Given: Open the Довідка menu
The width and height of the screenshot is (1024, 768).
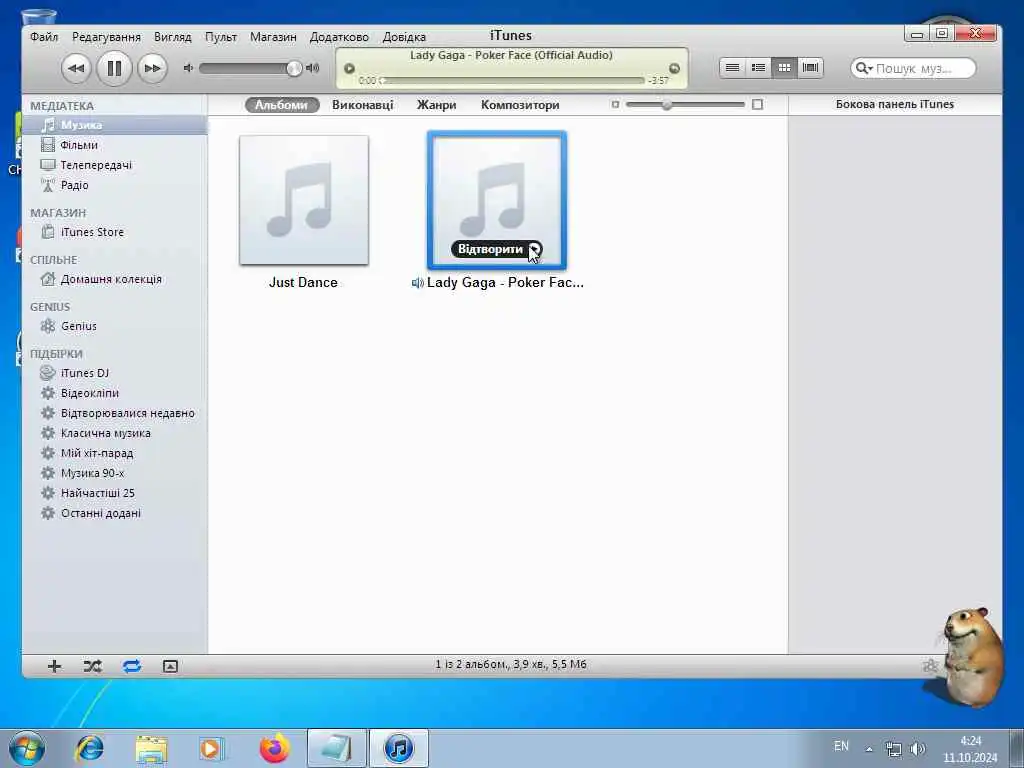Looking at the screenshot, I should tap(404, 37).
